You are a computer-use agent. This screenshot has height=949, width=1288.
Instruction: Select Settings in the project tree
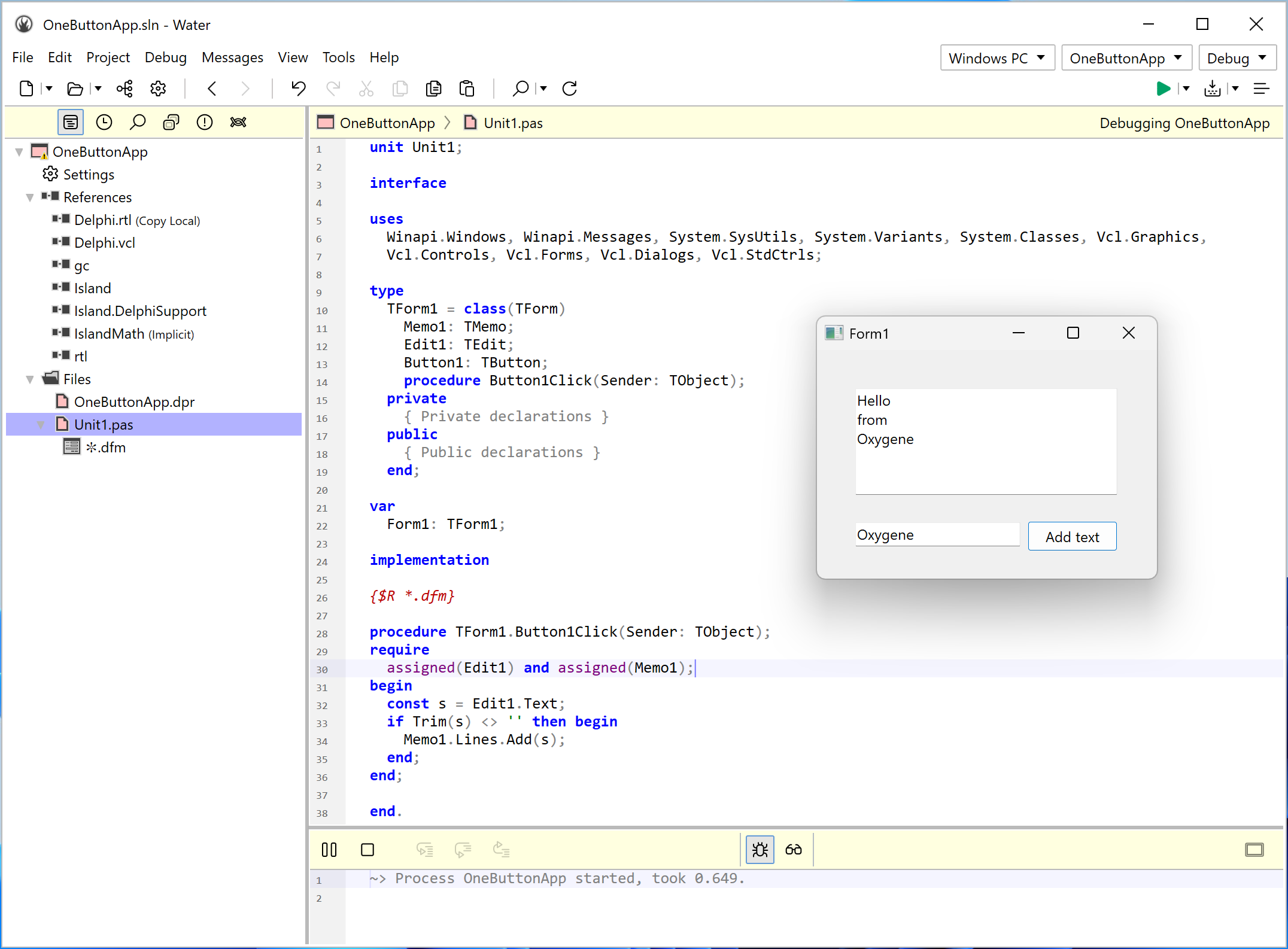(x=89, y=175)
